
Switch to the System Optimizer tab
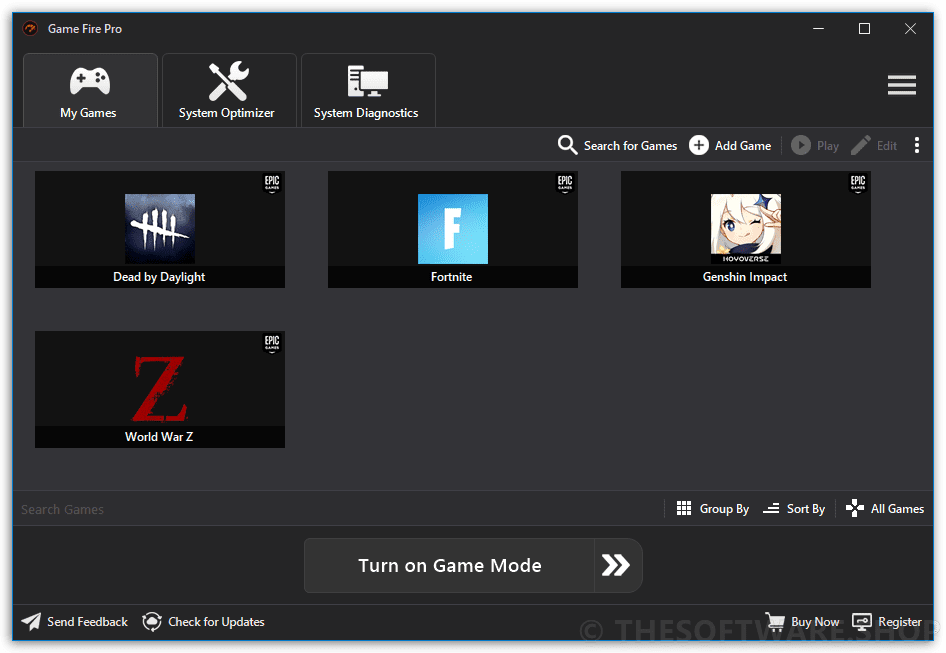pos(229,91)
